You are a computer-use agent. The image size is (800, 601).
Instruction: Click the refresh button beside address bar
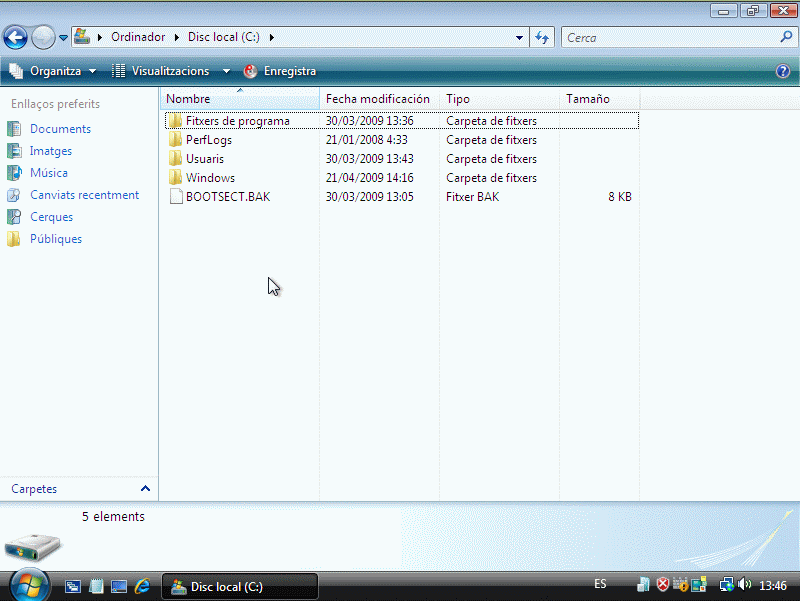click(x=542, y=38)
